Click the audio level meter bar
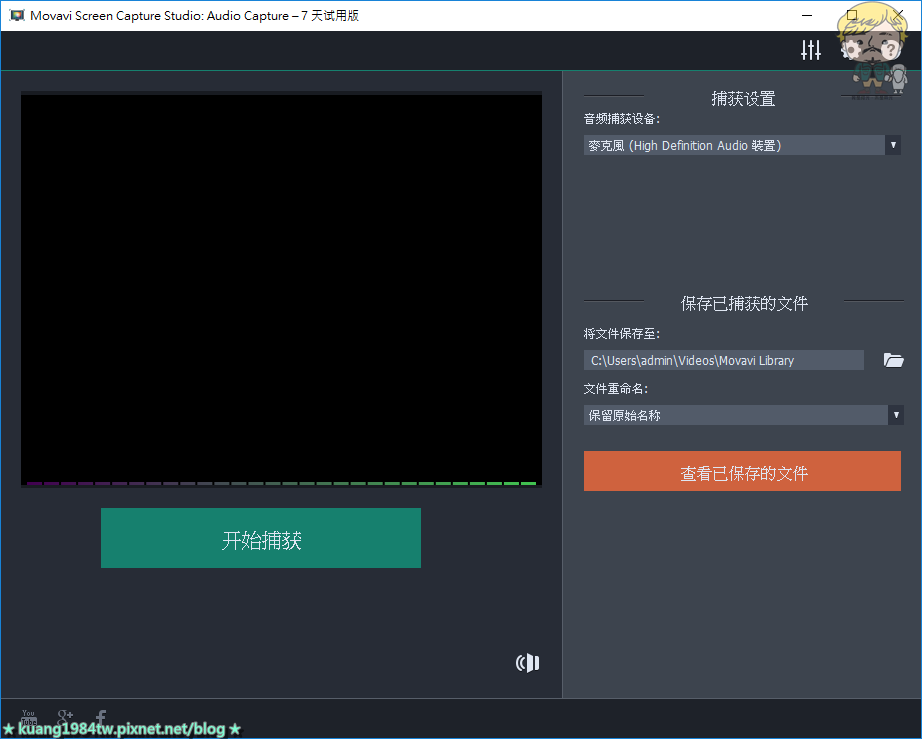Image resolution: width=922 pixels, height=739 pixels. (x=281, y=483)
